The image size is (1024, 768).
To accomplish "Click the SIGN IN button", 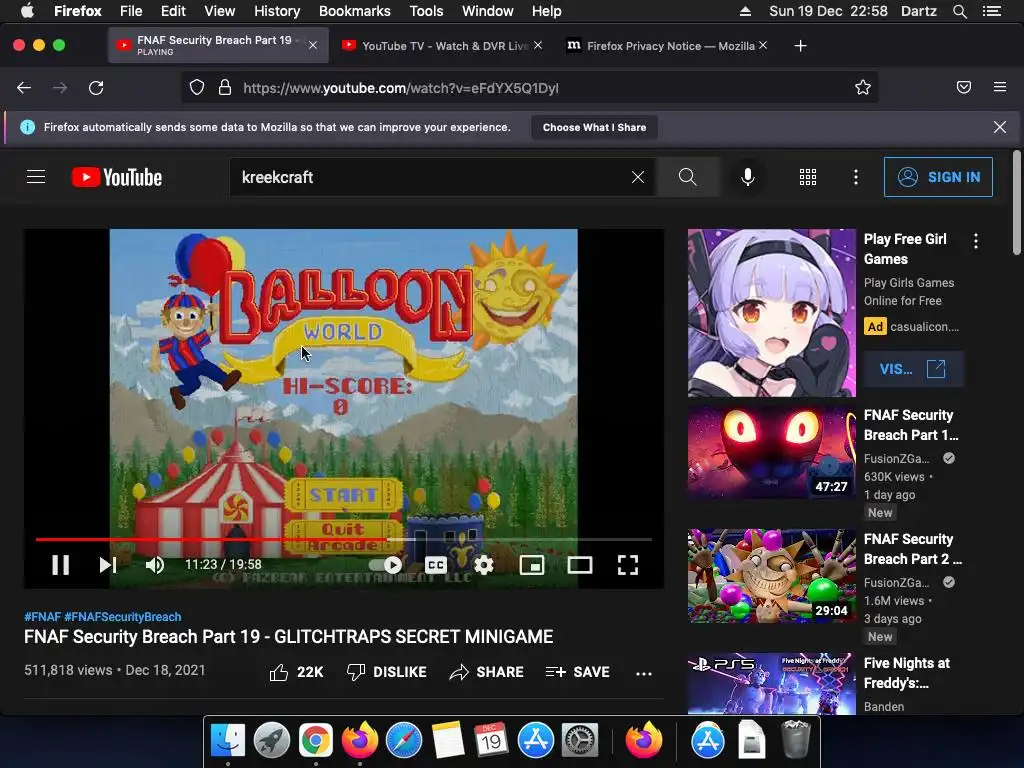I will click(x=938, y=177).
